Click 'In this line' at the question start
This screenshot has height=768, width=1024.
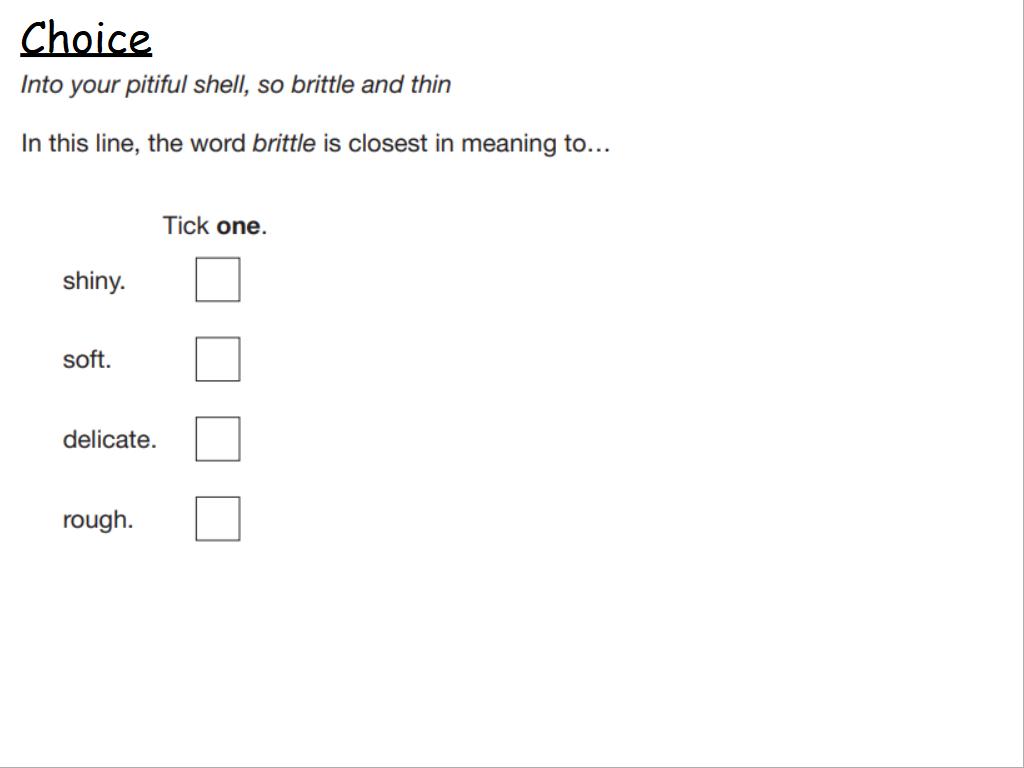coord(80,144)
